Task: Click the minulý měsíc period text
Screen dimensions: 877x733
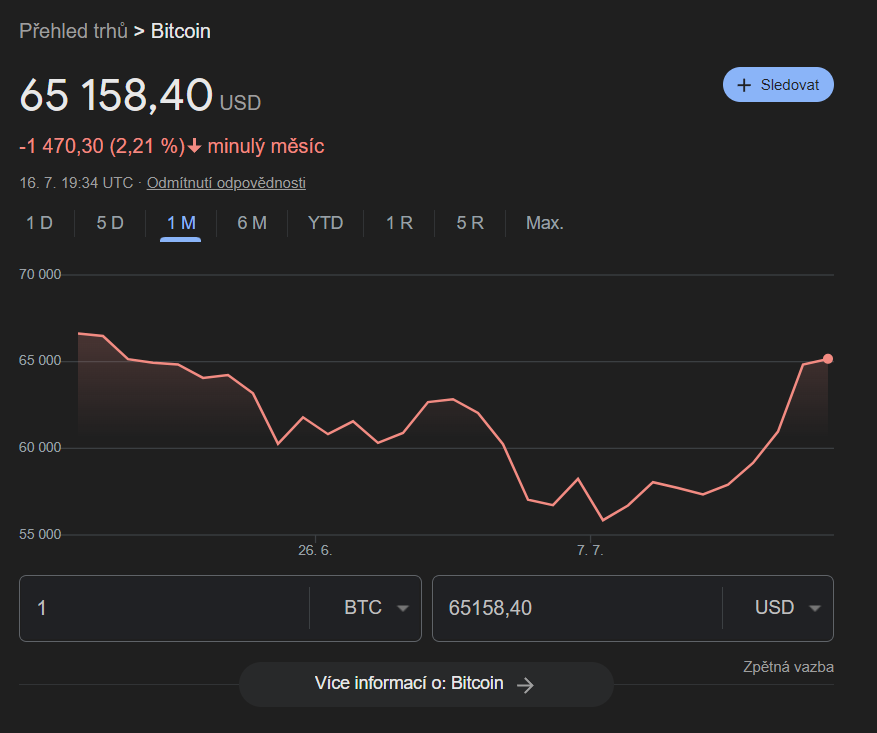Action: click(x=266, y=146)
